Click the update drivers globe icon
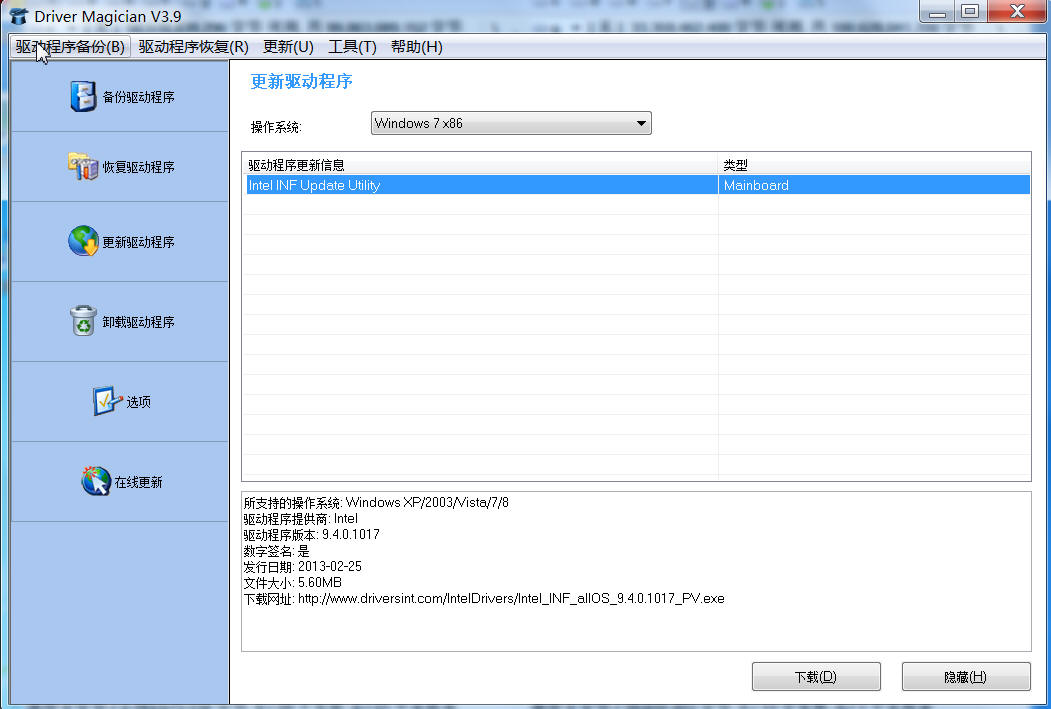 [x=83, y=241]
